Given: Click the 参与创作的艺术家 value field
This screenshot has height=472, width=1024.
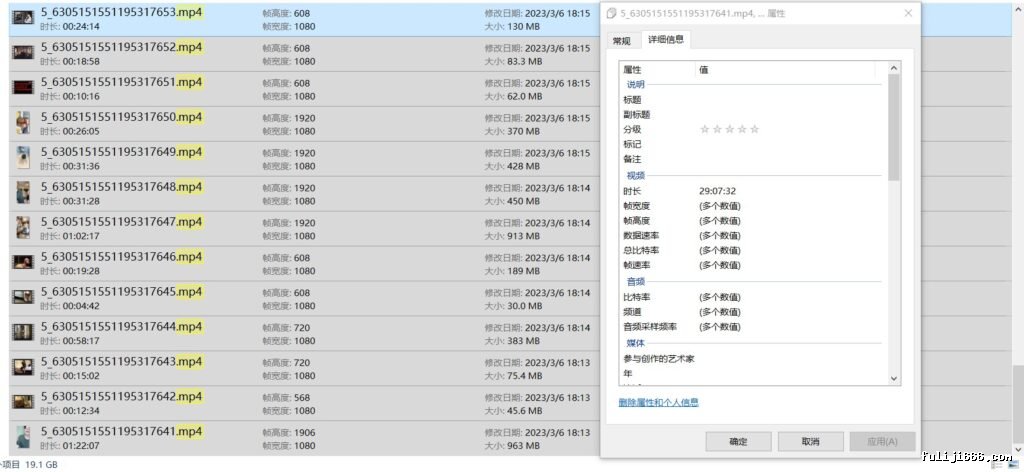Looking at the screenshot, I should (789, 358).
